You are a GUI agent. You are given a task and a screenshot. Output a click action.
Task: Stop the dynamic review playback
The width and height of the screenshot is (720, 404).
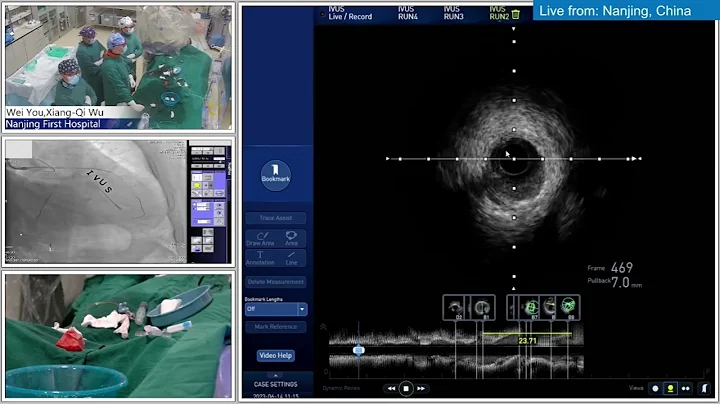tap(406, 388)
